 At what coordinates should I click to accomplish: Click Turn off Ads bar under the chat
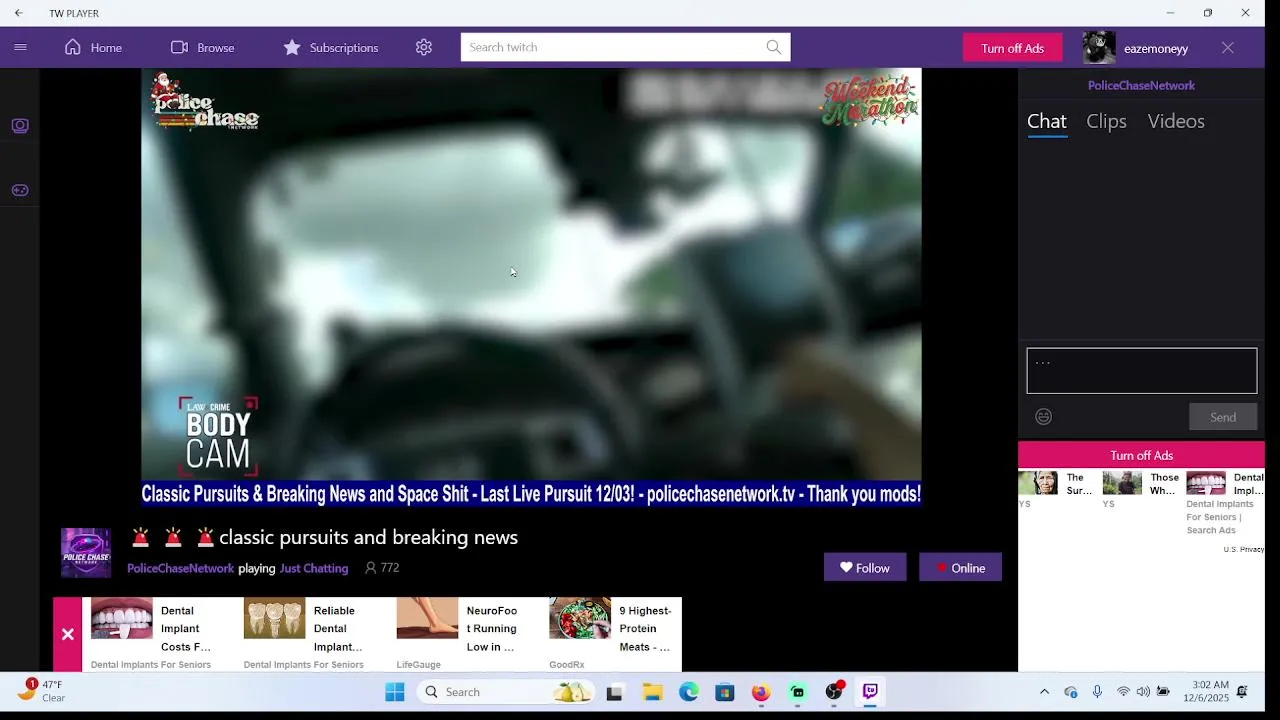[x=1141, y=455]
